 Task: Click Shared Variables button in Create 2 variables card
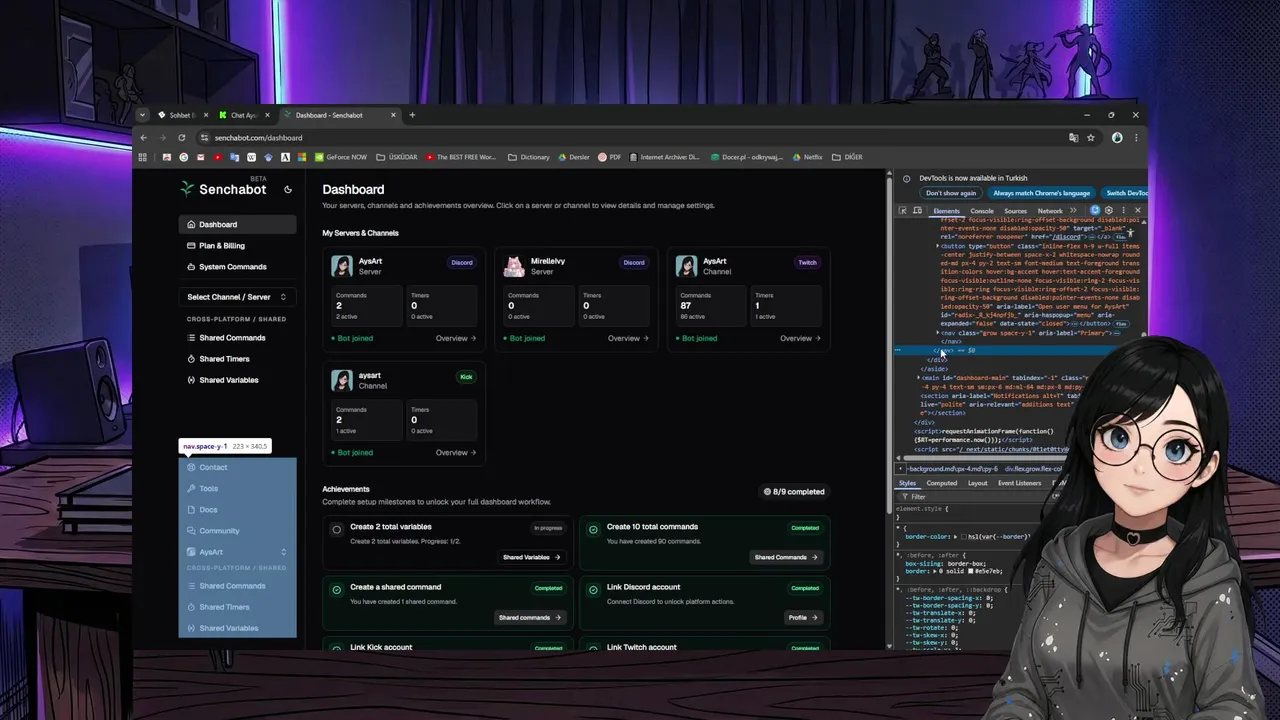(x=532, y=557)
